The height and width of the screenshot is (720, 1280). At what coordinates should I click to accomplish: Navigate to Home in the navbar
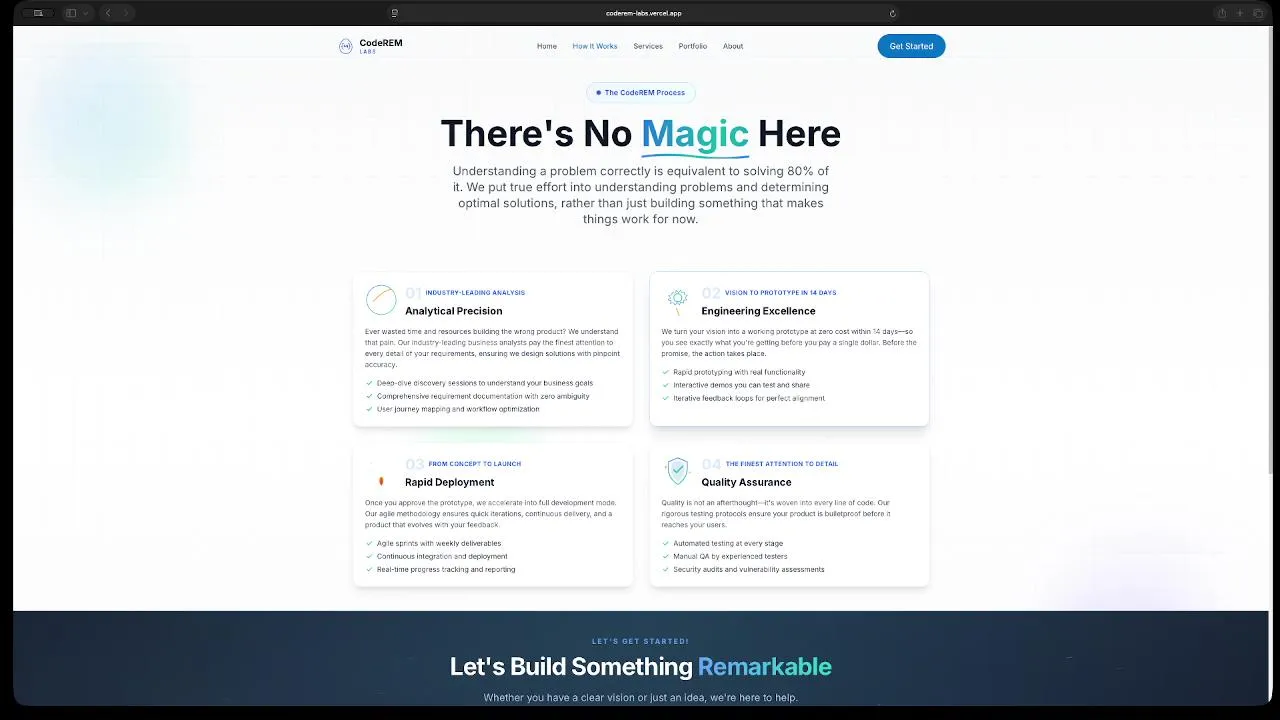pos(547,46)
